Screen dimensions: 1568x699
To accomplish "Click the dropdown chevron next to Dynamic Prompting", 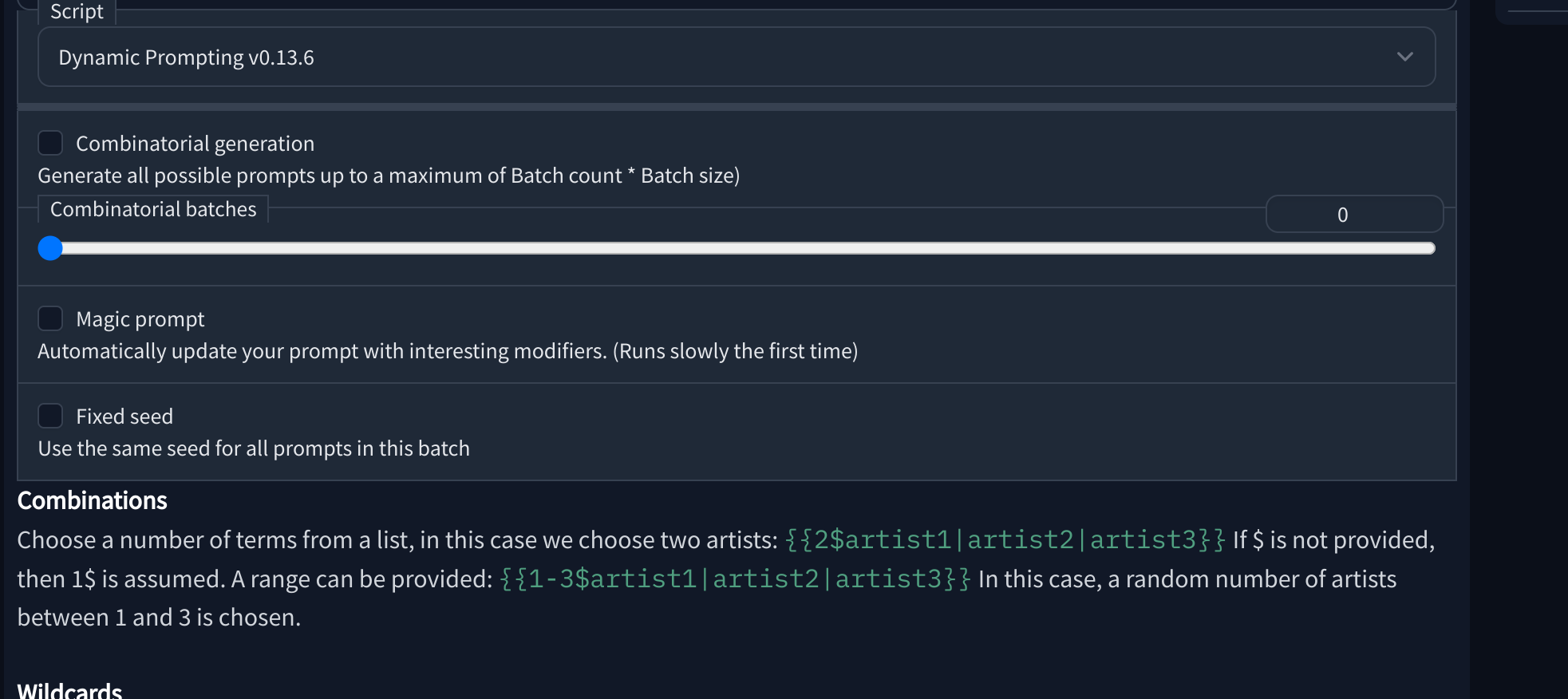I will tap(1407, 56).
